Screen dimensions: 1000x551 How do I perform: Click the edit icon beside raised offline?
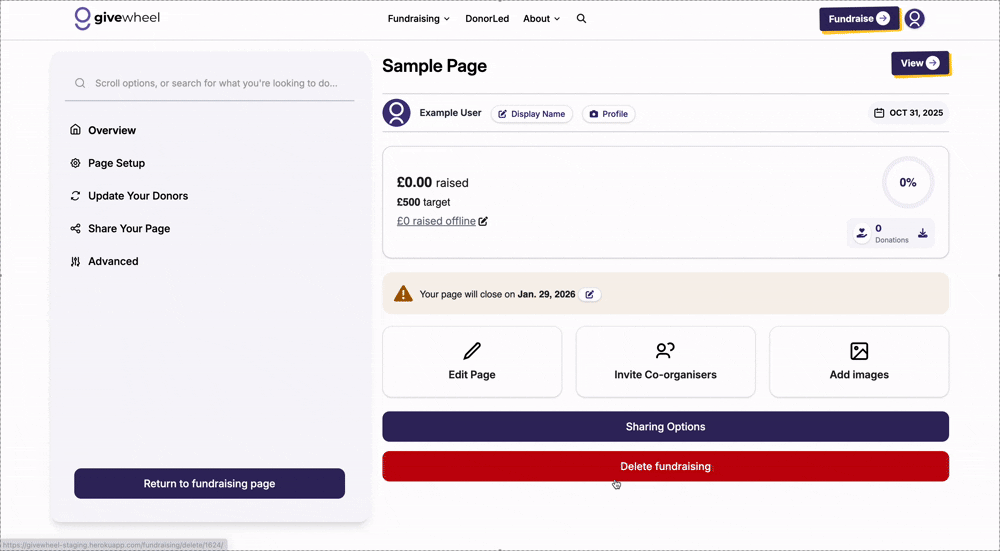coord(483,221)
